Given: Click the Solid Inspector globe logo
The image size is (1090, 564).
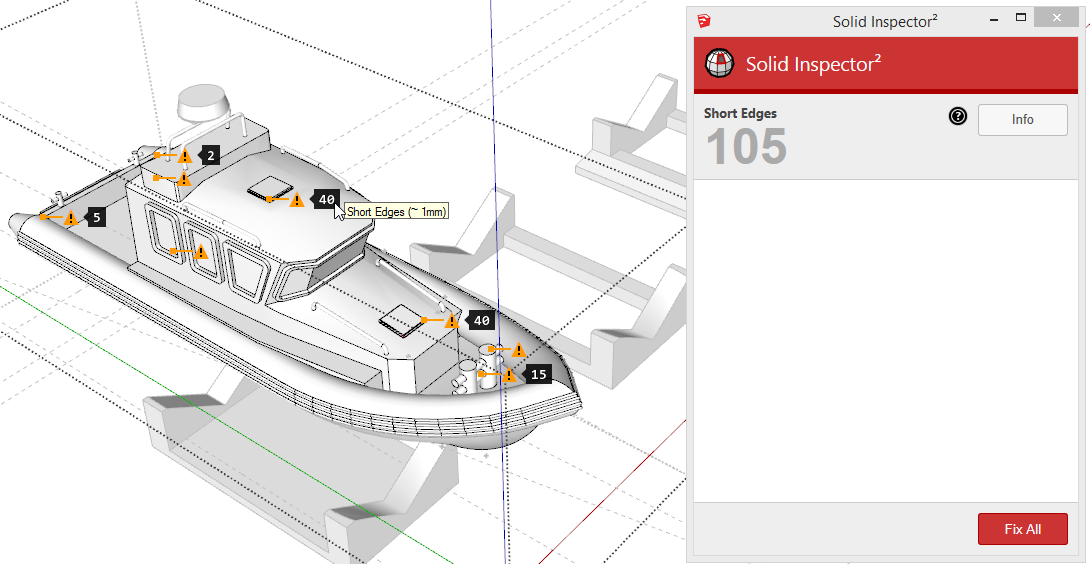Looking at the screenshot, I should tap(720, 64).
